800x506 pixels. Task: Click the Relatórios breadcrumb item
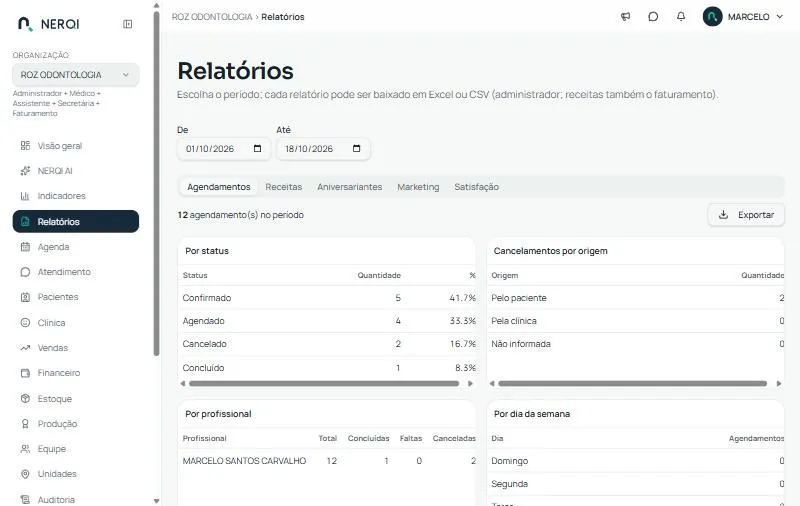(x=283, y=17)
